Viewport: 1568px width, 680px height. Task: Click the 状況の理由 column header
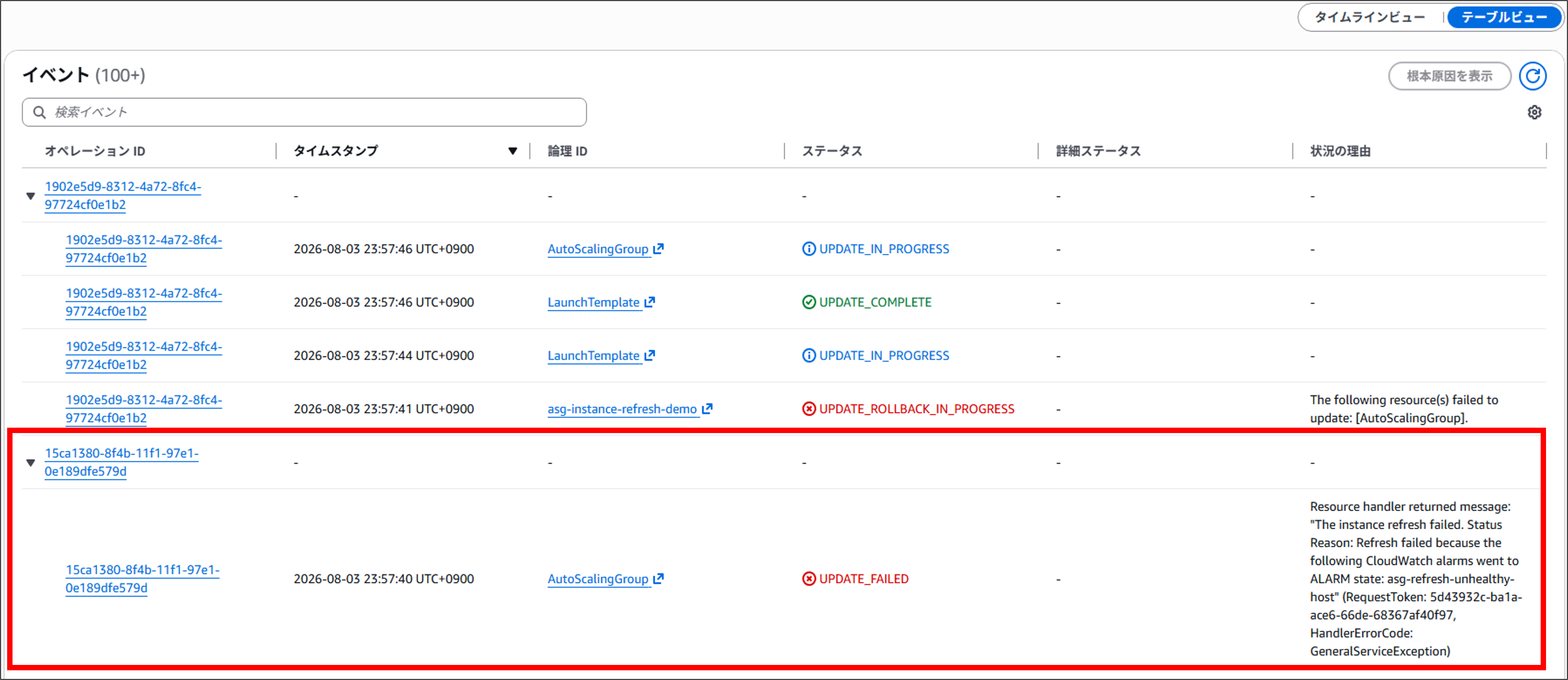point(1340,151)
